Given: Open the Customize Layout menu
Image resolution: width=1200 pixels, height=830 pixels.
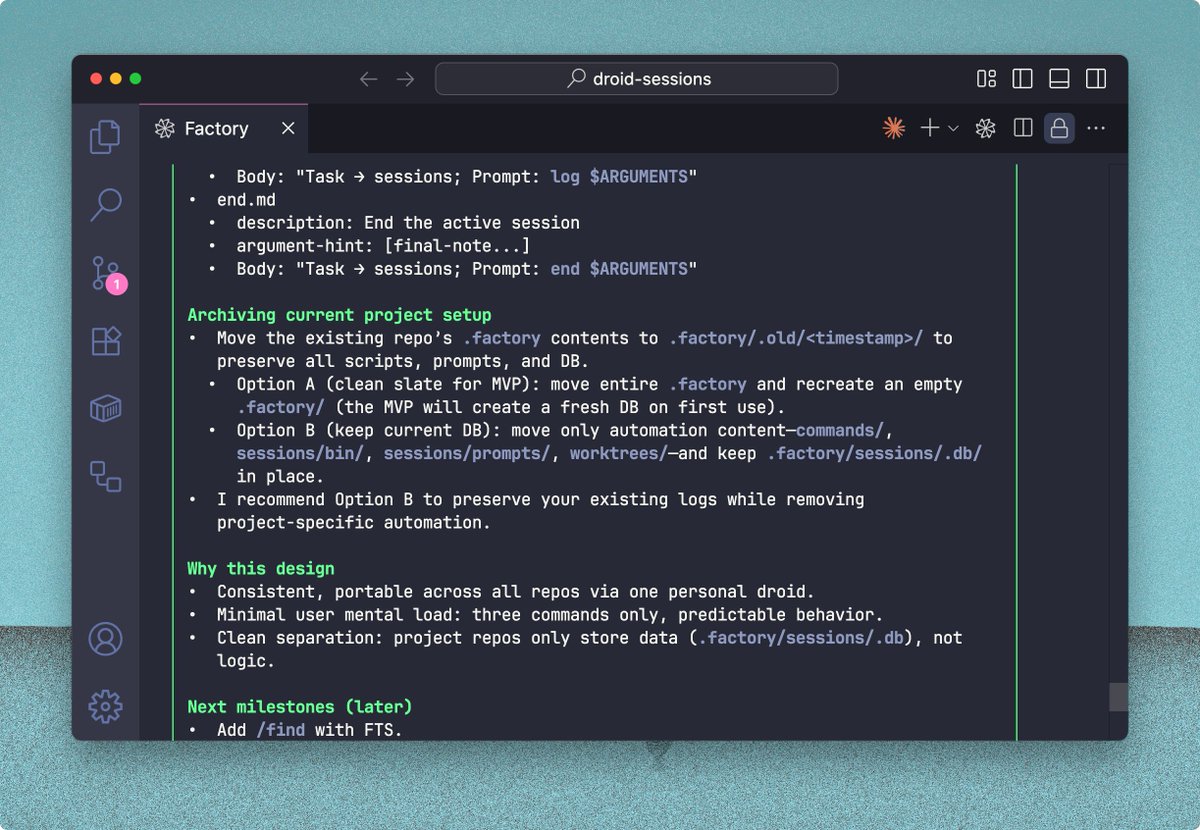Looking at the screenshot, I should coord(986,79).
